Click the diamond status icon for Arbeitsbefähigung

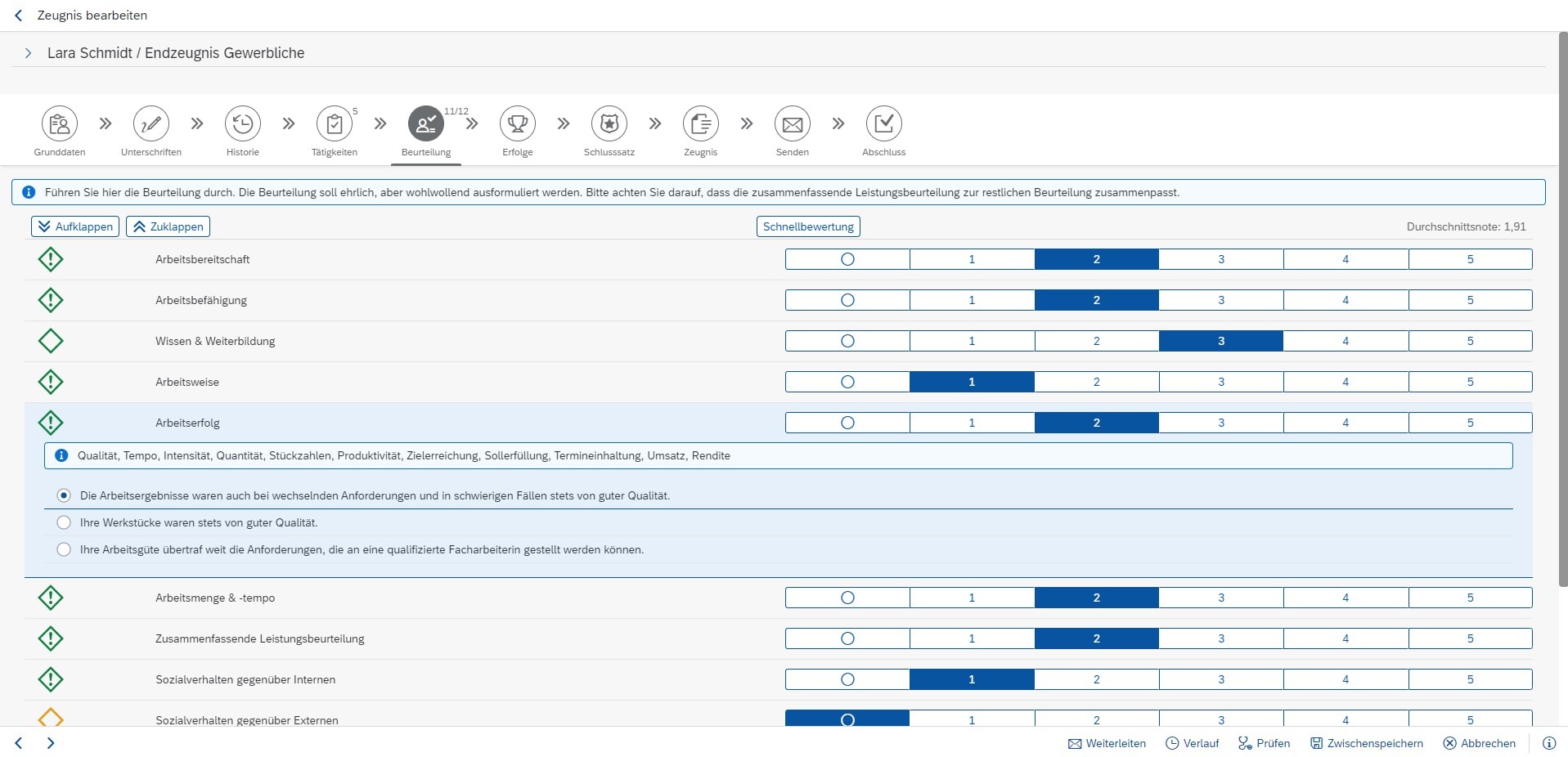(51, 300)
